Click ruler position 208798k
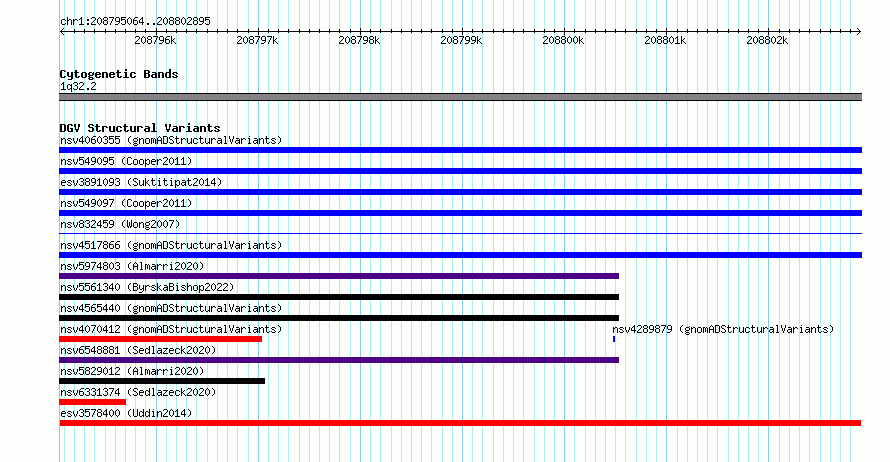890x462 pixels. (x=359, y=40)
